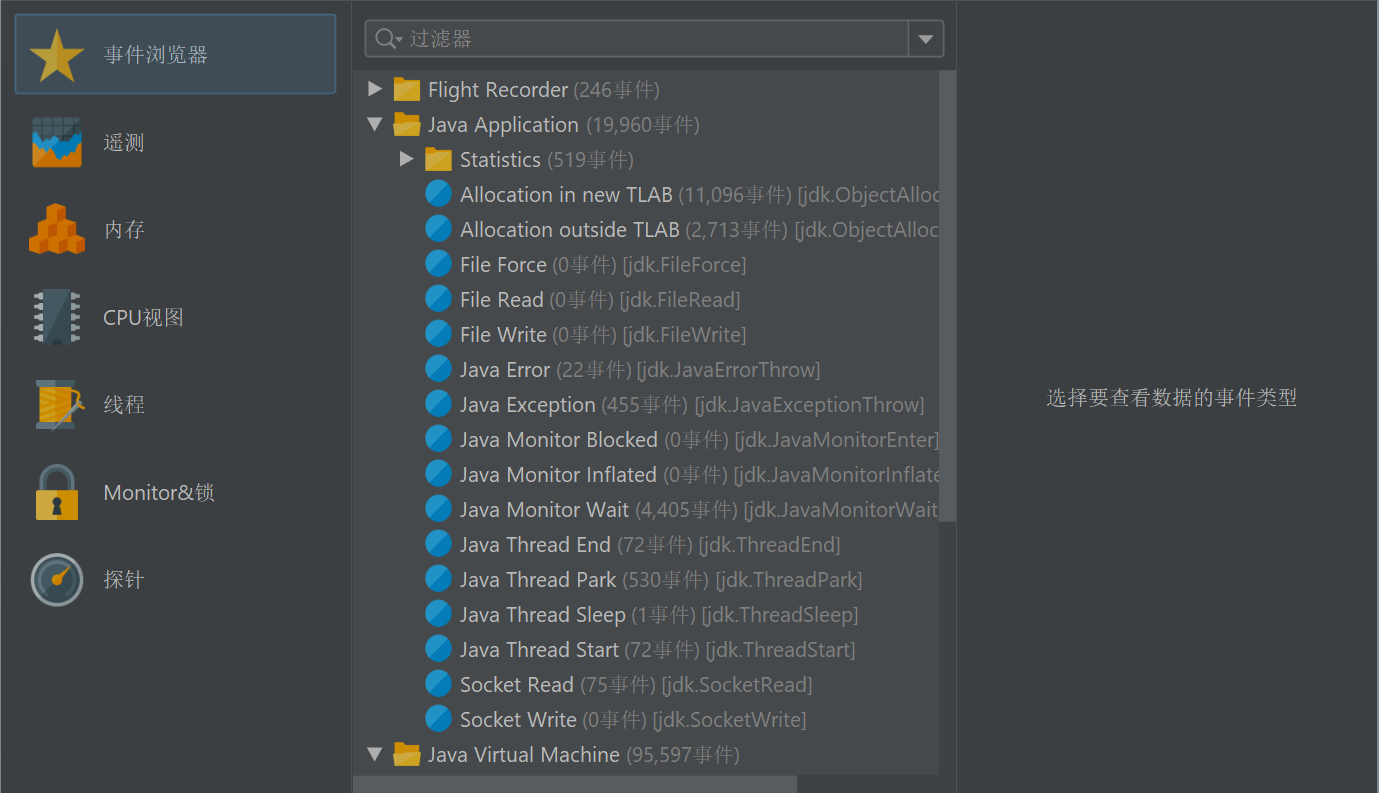Select Java Thread Park event type
This screenshot has height=793, width=1379.
coord(646,579)
